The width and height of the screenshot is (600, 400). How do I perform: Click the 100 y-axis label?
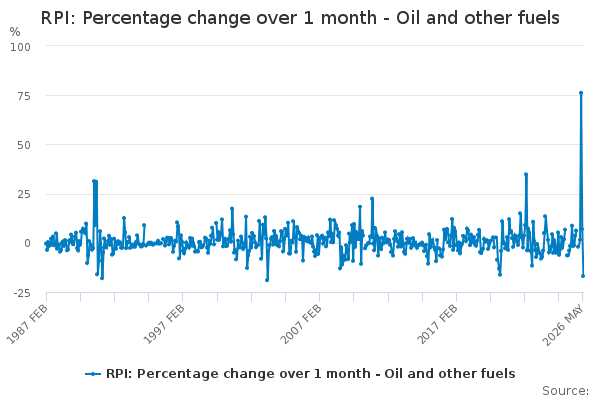[20, 47]
